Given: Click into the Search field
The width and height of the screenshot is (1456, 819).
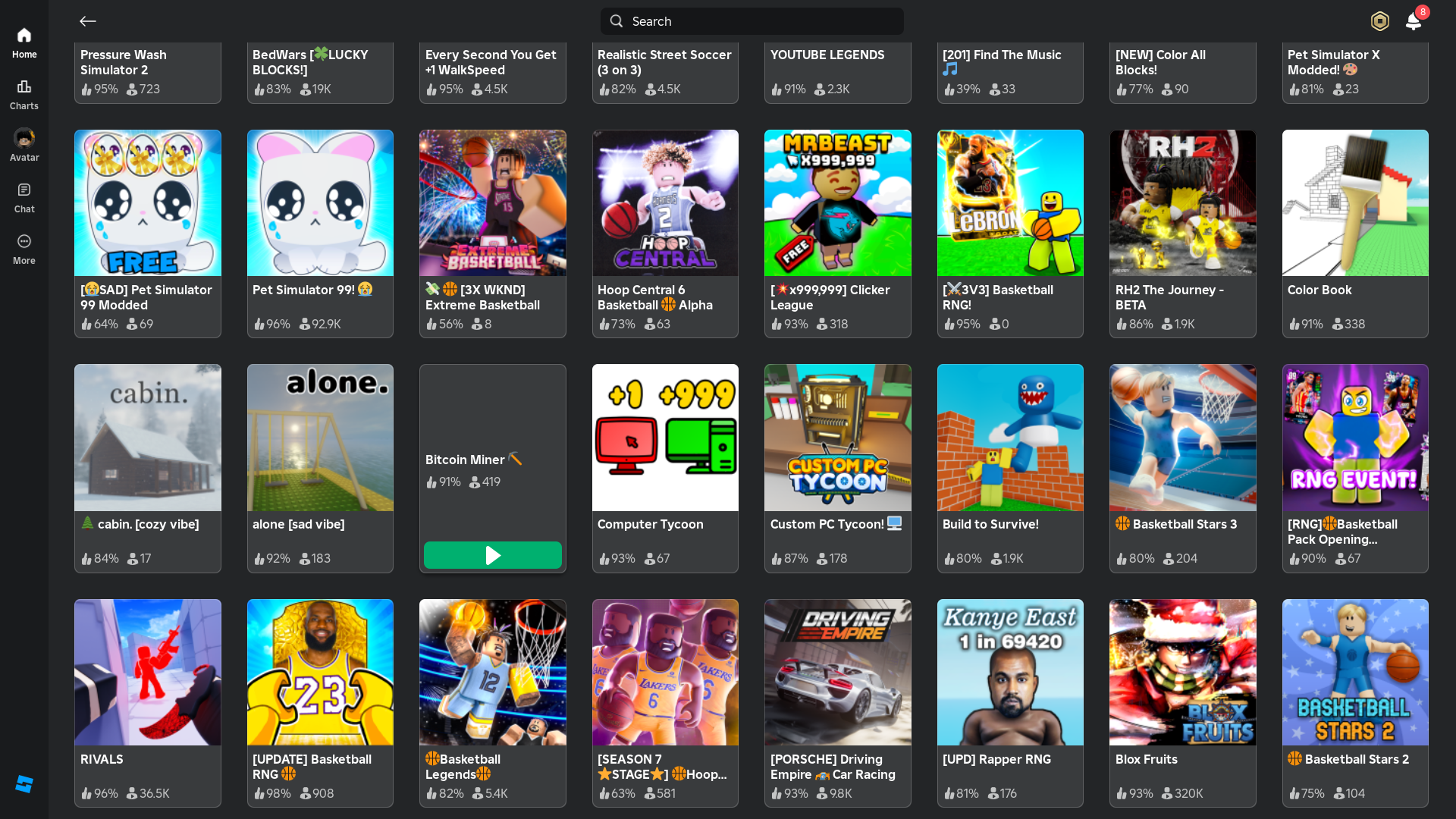Looking at the screenshot, I should point(751,21).
